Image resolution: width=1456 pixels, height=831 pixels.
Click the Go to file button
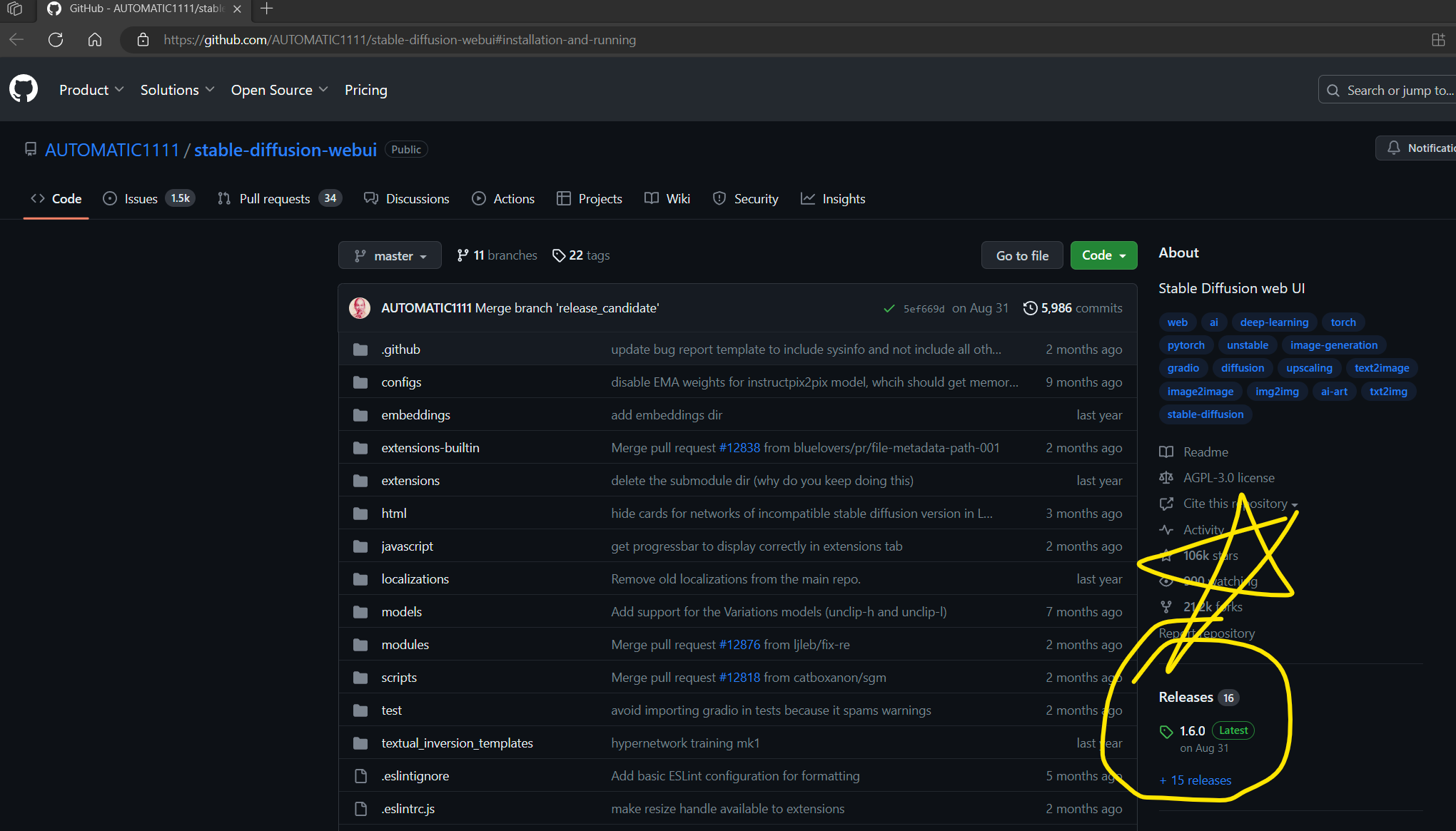pyautogui.click(x=1021, y=255)
